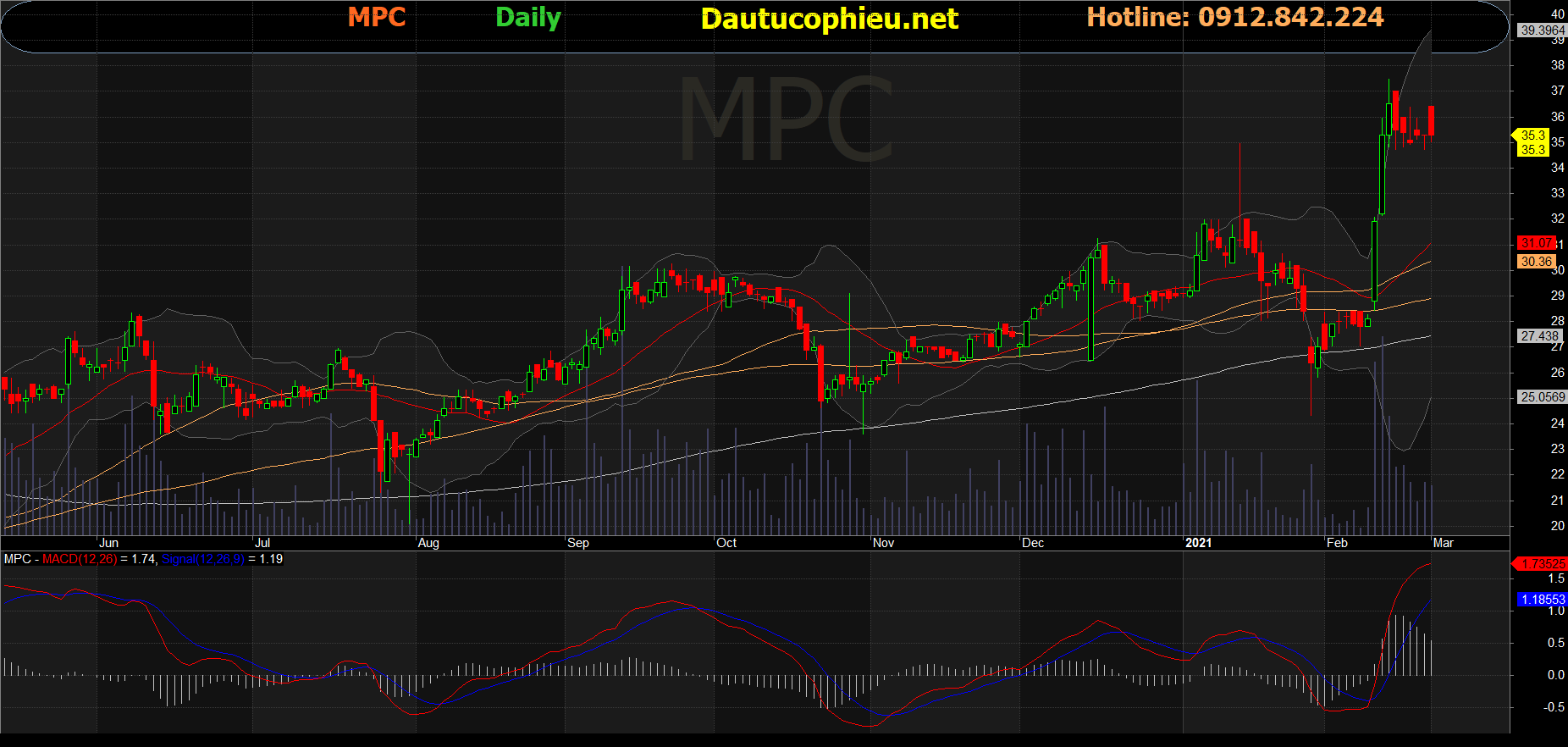Click the 26 price axis label
The height and width of the screenshot is (747, 1568).
click(1558, 373)
